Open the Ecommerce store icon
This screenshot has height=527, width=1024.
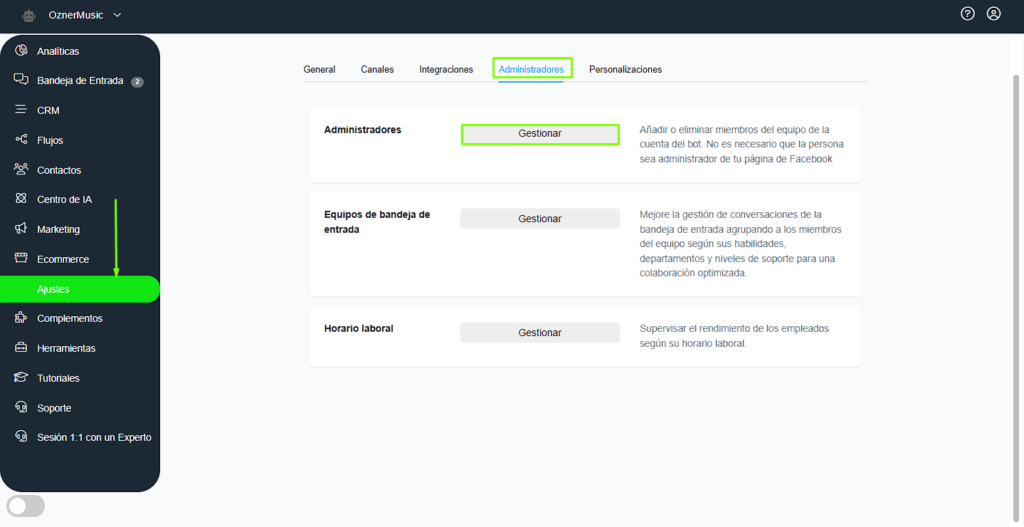tap(21, 259)
